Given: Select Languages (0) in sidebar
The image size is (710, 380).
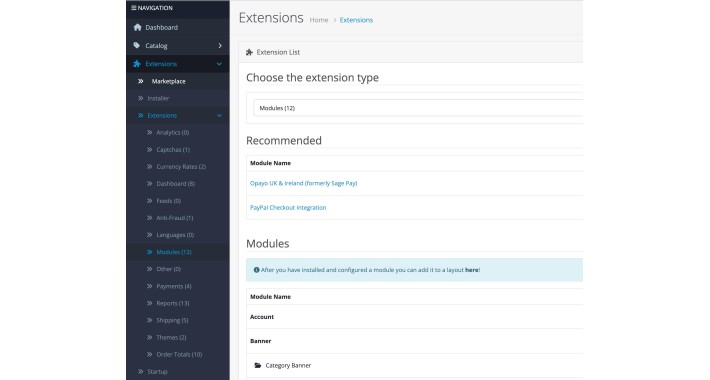Looking at the screenshot, I should [x=175, y=235].
